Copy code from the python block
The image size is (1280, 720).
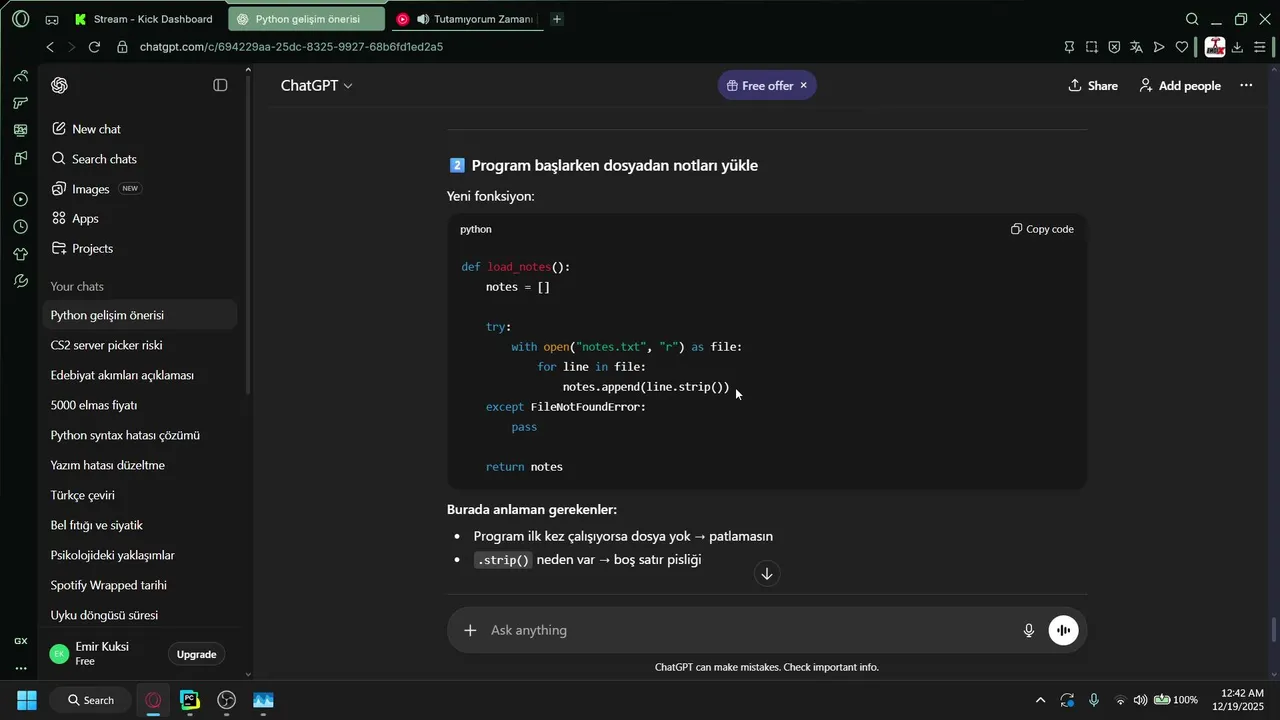[1042, 229]
